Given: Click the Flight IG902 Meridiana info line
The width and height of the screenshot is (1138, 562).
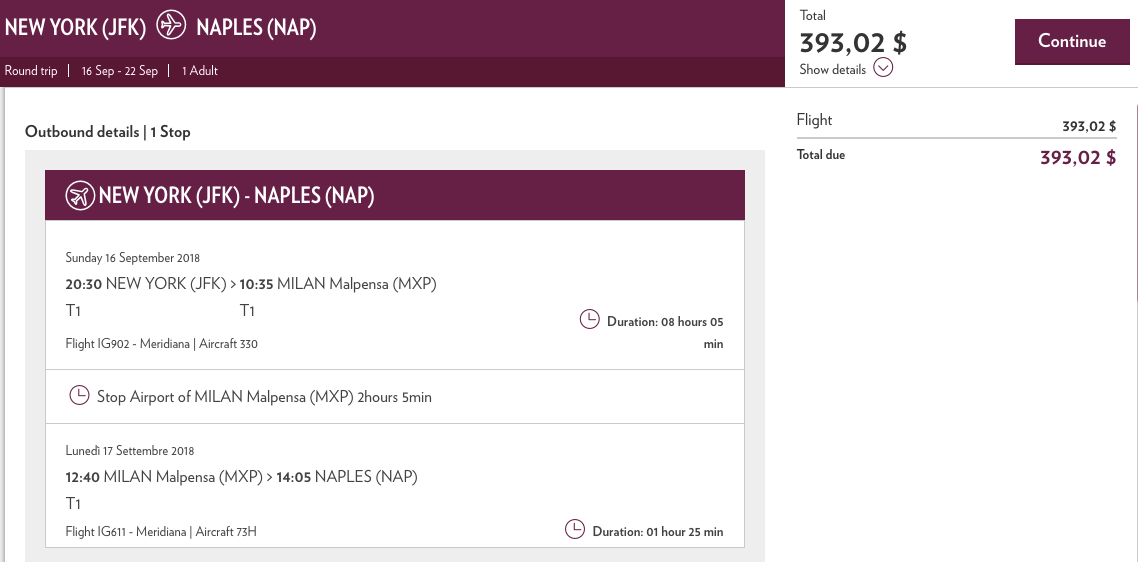Looking at the screenshot, I should coord(162,344).
